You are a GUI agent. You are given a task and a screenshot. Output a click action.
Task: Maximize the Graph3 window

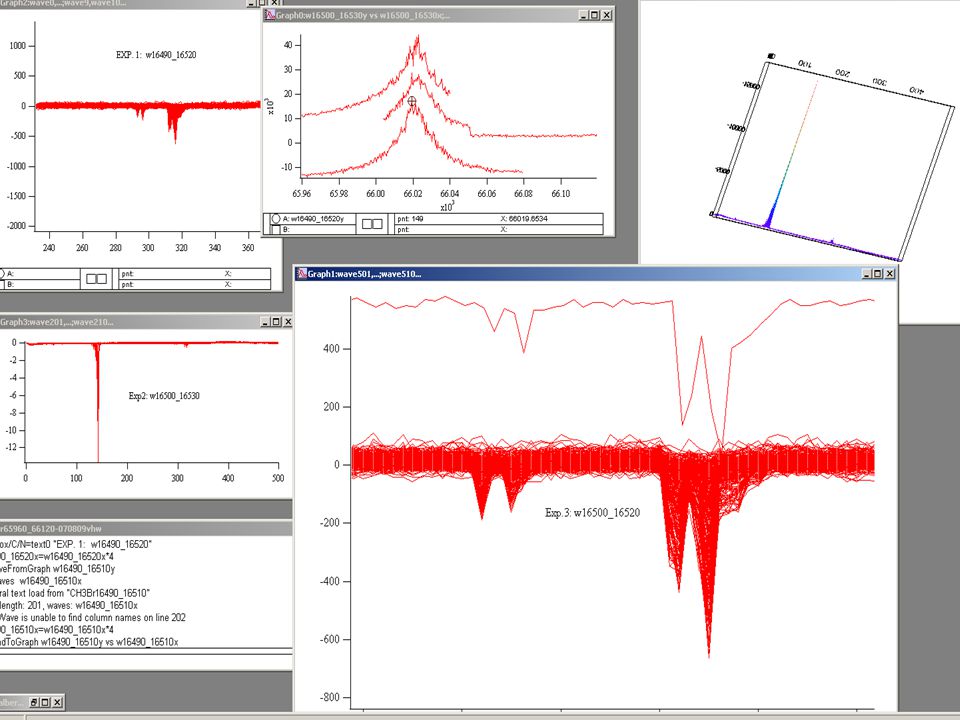pos(276,321)
